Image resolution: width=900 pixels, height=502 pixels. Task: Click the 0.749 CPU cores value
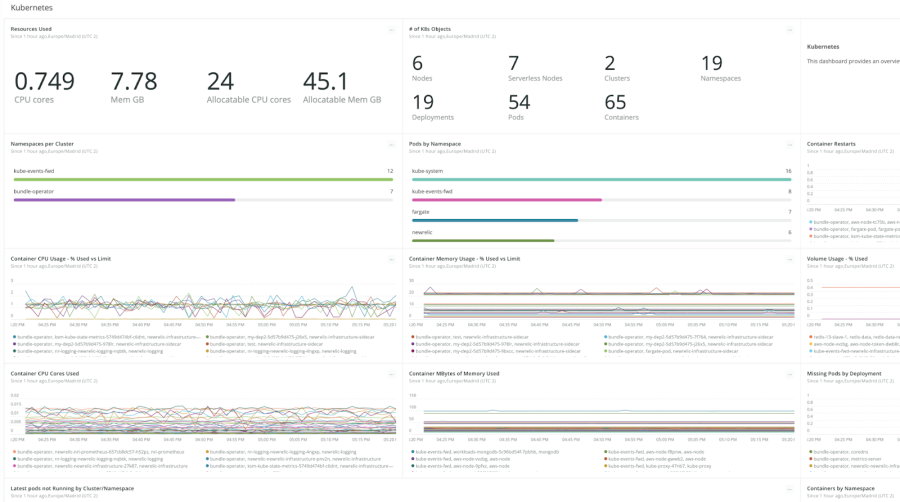[44, 81]
